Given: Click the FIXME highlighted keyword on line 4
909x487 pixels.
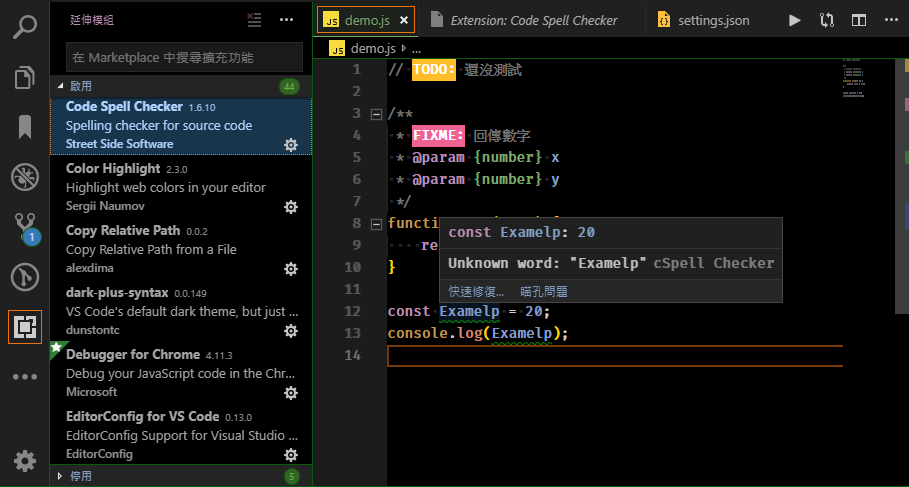Looking at the screenshot, I should click(438, 136).
